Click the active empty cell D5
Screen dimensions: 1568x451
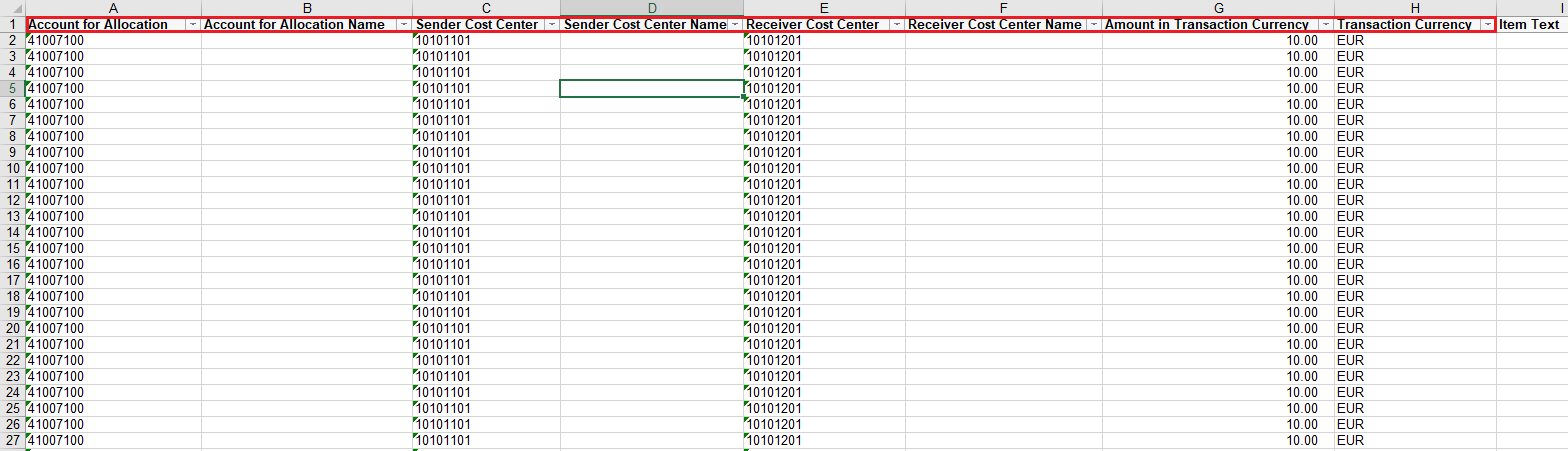pos(652,88)
